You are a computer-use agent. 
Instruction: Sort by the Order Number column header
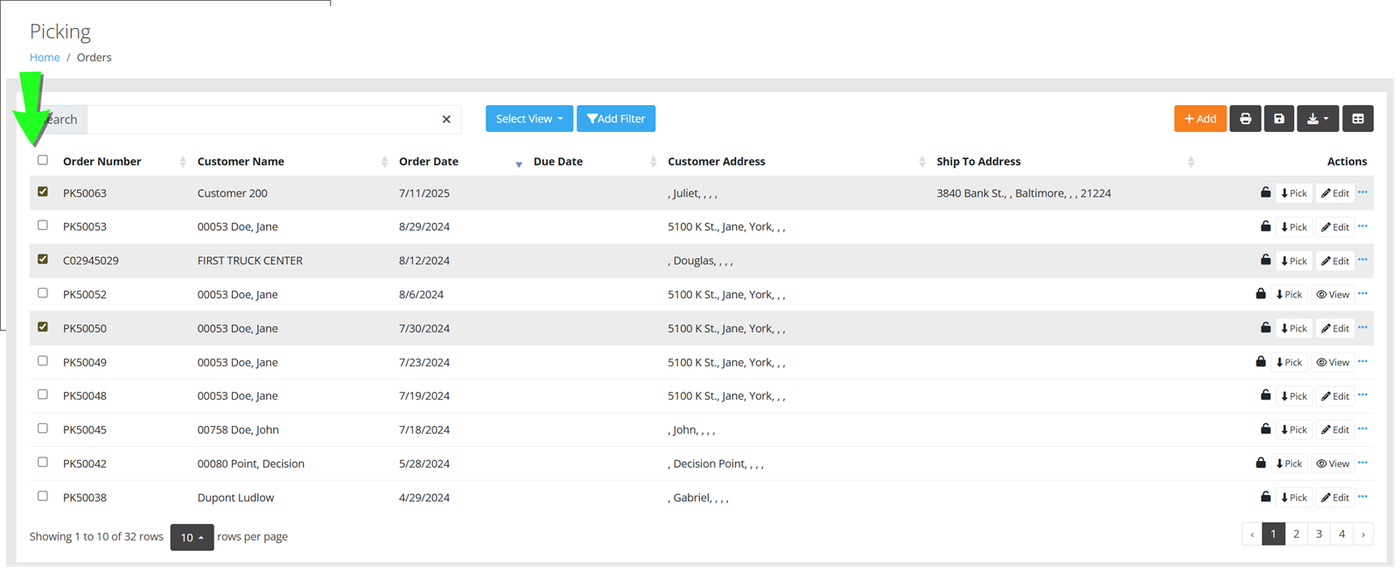click(102, 161)
